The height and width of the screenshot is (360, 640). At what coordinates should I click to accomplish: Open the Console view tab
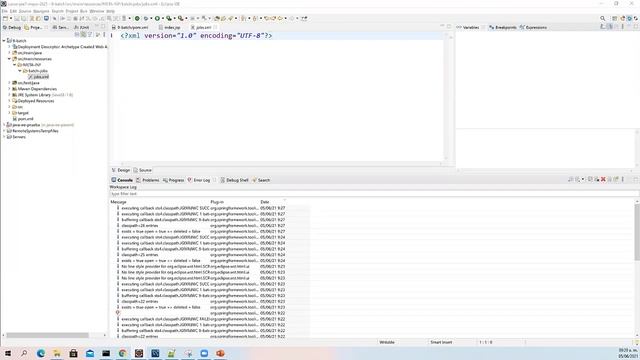coord(122,180)
